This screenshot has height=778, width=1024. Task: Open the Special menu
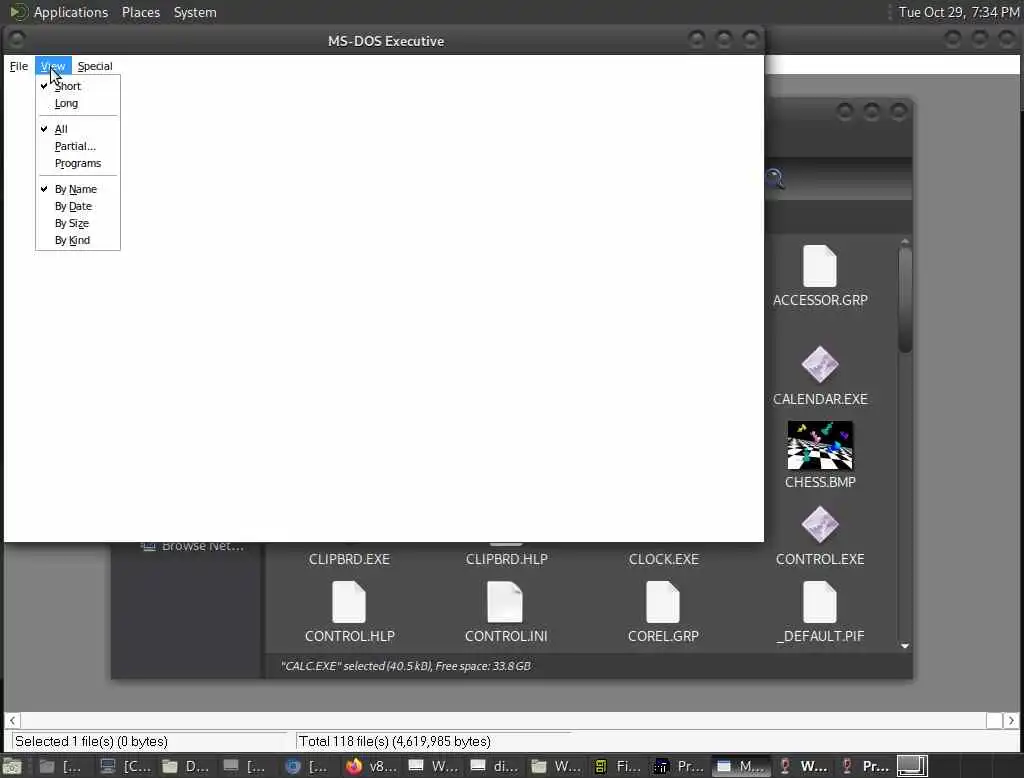tap(95, 66)
